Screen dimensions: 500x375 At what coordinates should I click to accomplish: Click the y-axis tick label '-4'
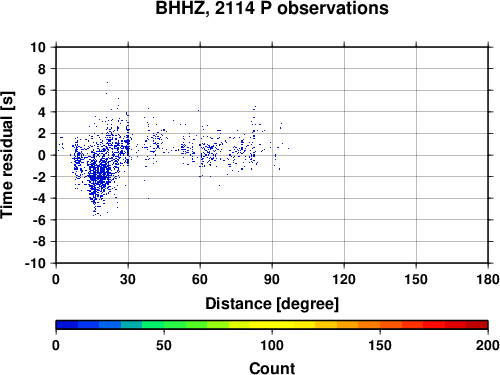point(39,198)
